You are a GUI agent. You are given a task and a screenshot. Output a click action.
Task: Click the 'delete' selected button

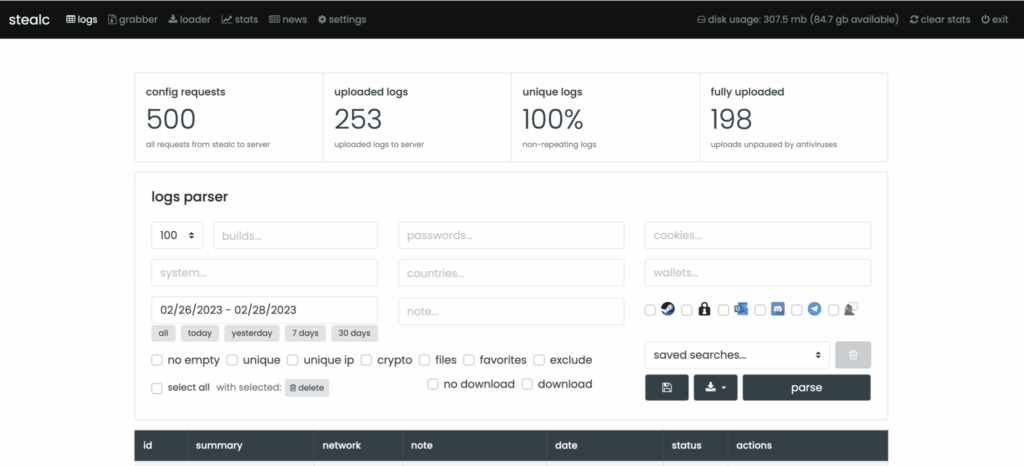(307, 388)
